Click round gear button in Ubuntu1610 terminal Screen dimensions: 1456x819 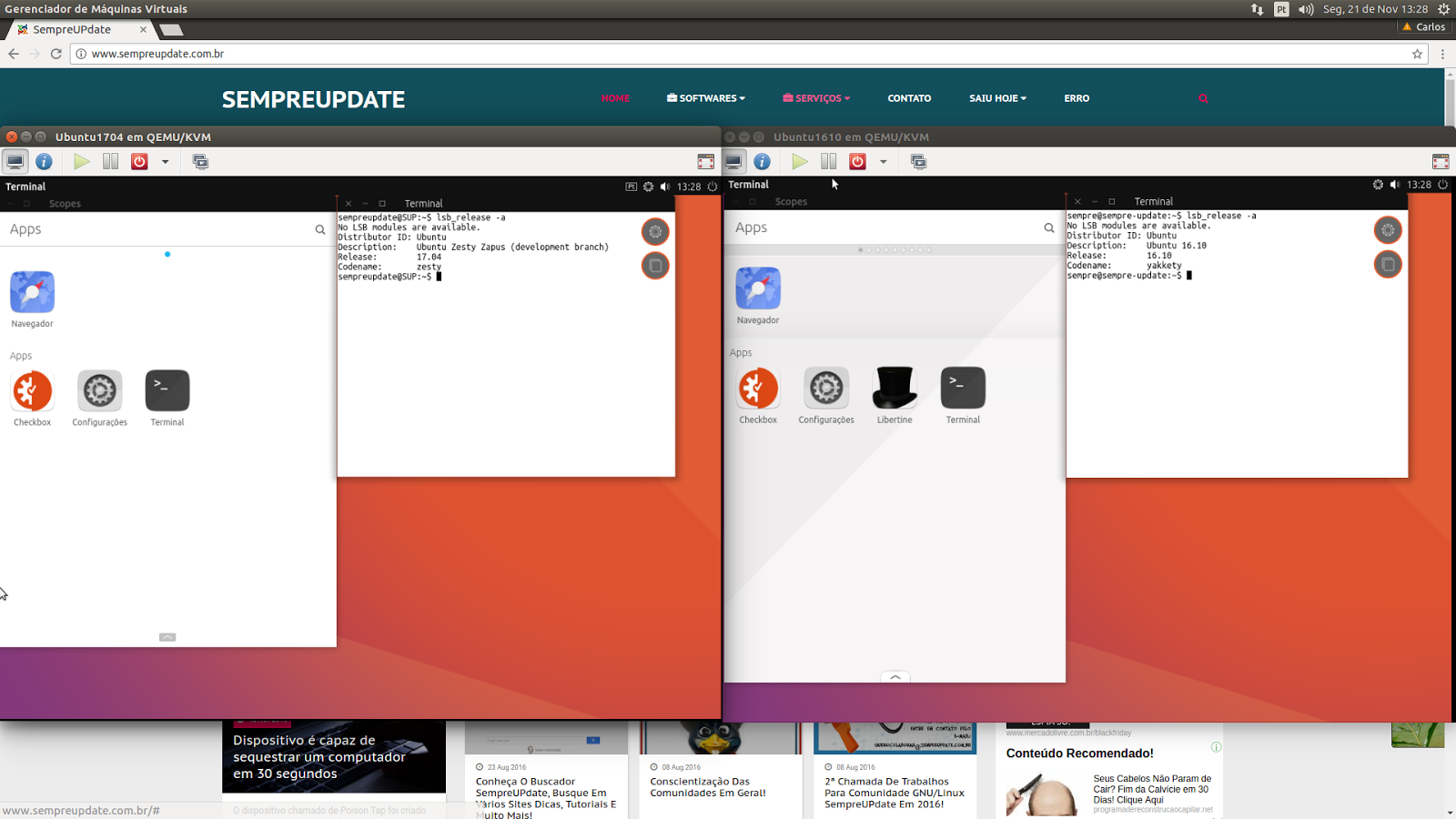[x=1388, y=230]
